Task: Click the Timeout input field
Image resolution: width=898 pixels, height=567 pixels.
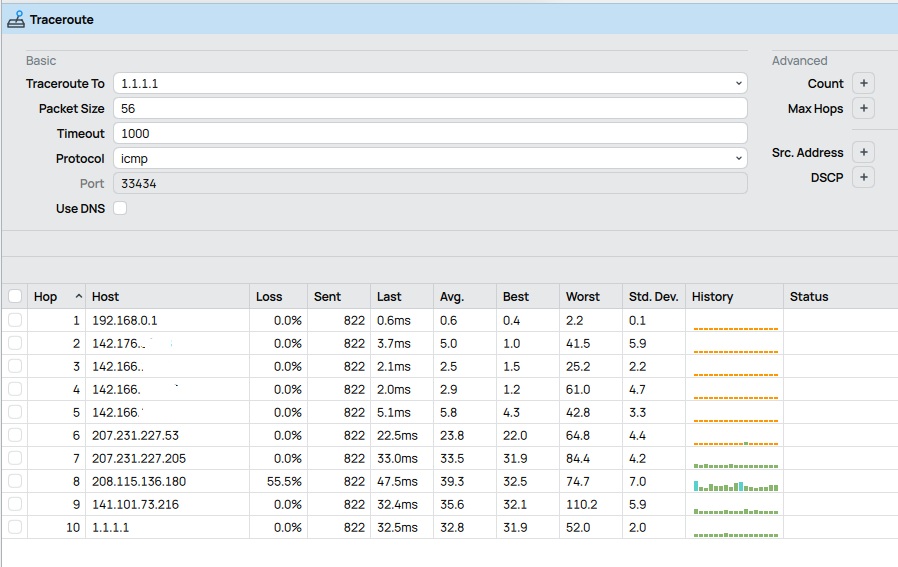Action: pos(430,134)
